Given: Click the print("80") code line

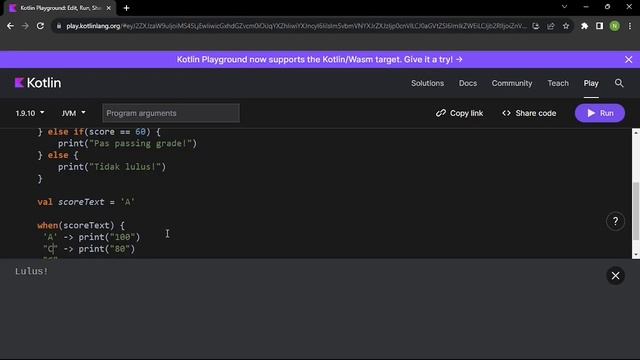Looking at the screenshot, I should [x=89, y=249].
